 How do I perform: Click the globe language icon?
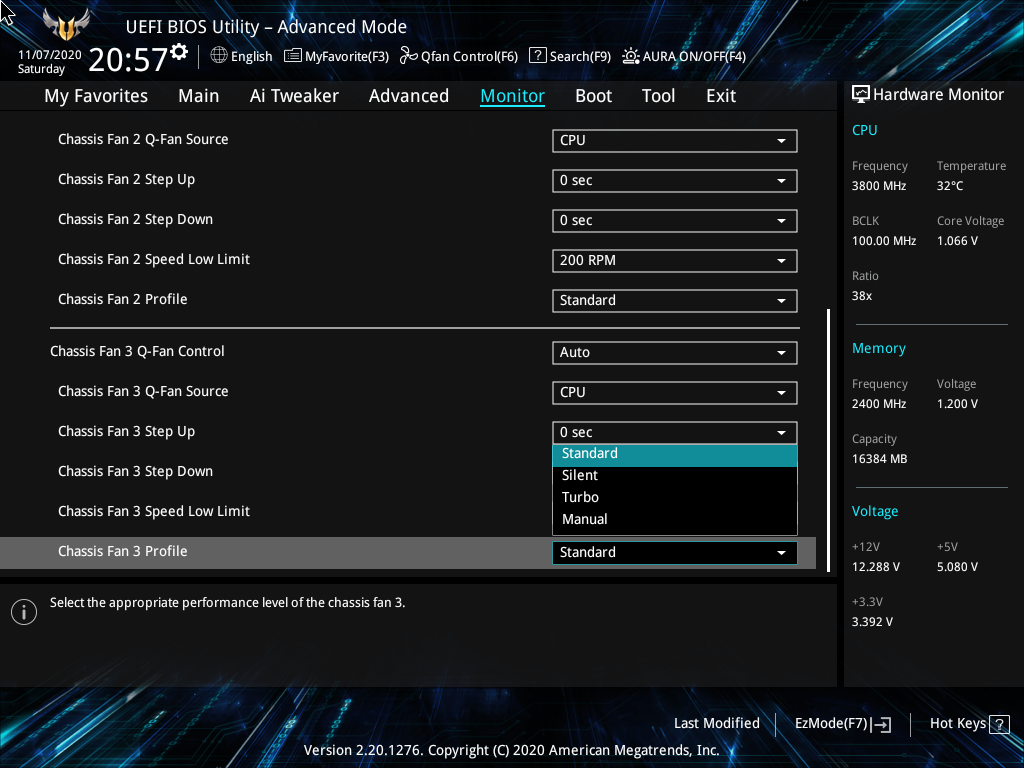click(219, 56)
